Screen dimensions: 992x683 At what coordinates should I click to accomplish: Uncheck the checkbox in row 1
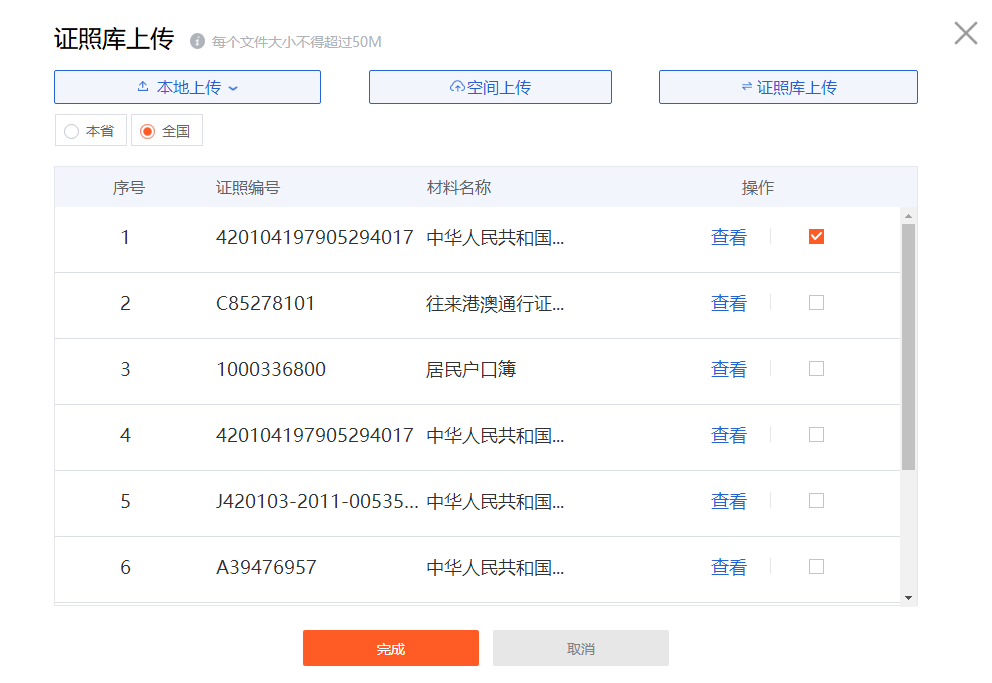click(816, 237)
